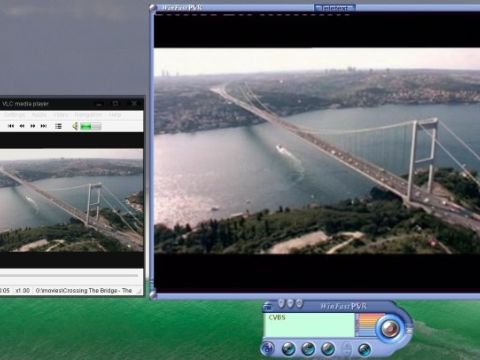This screenshot has width=480, height=360.
Task: Close the VLC media player window
Action: click(x=134, y=104)
